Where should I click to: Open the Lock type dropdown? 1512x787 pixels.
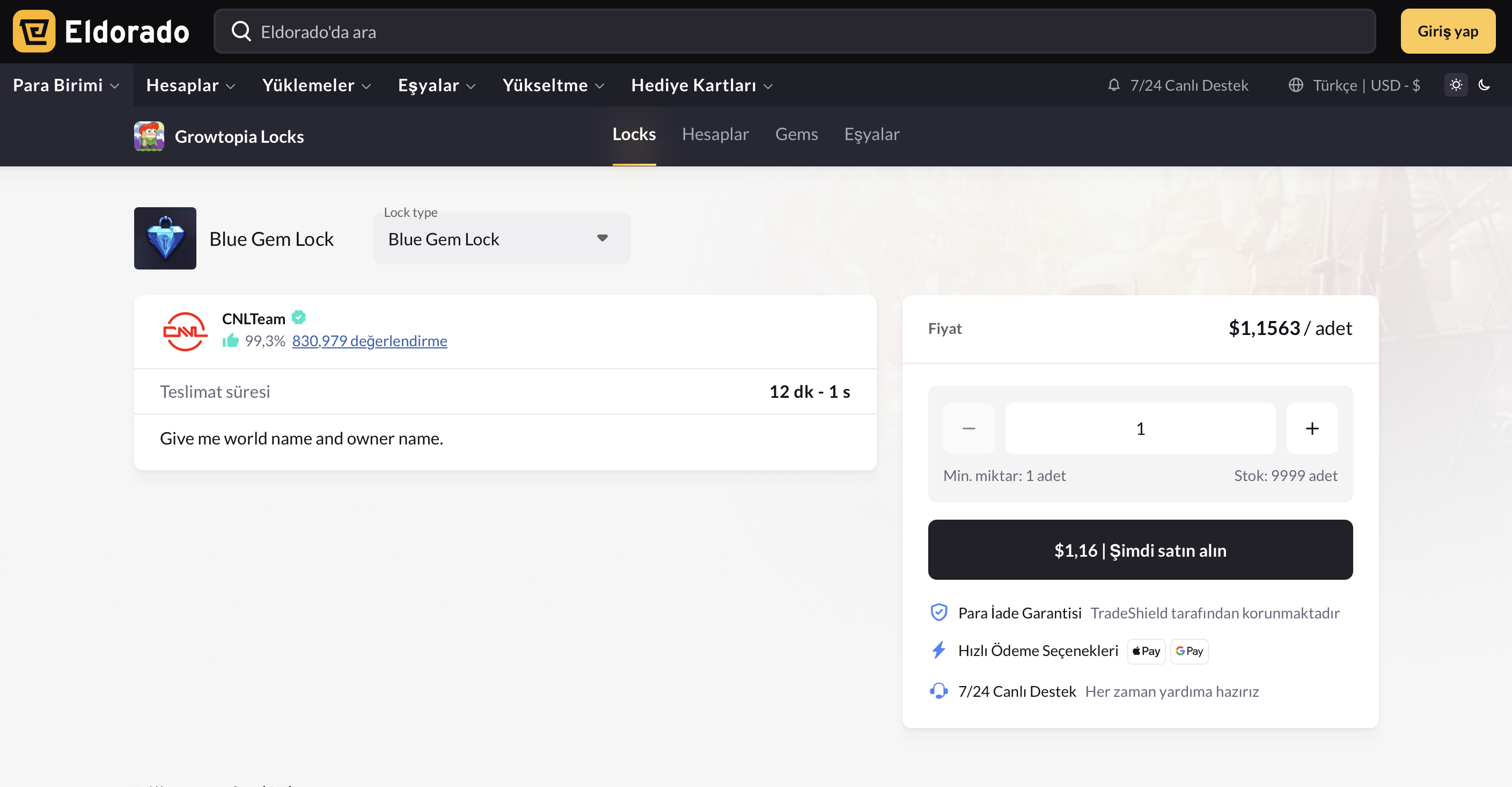click(502, 239)
